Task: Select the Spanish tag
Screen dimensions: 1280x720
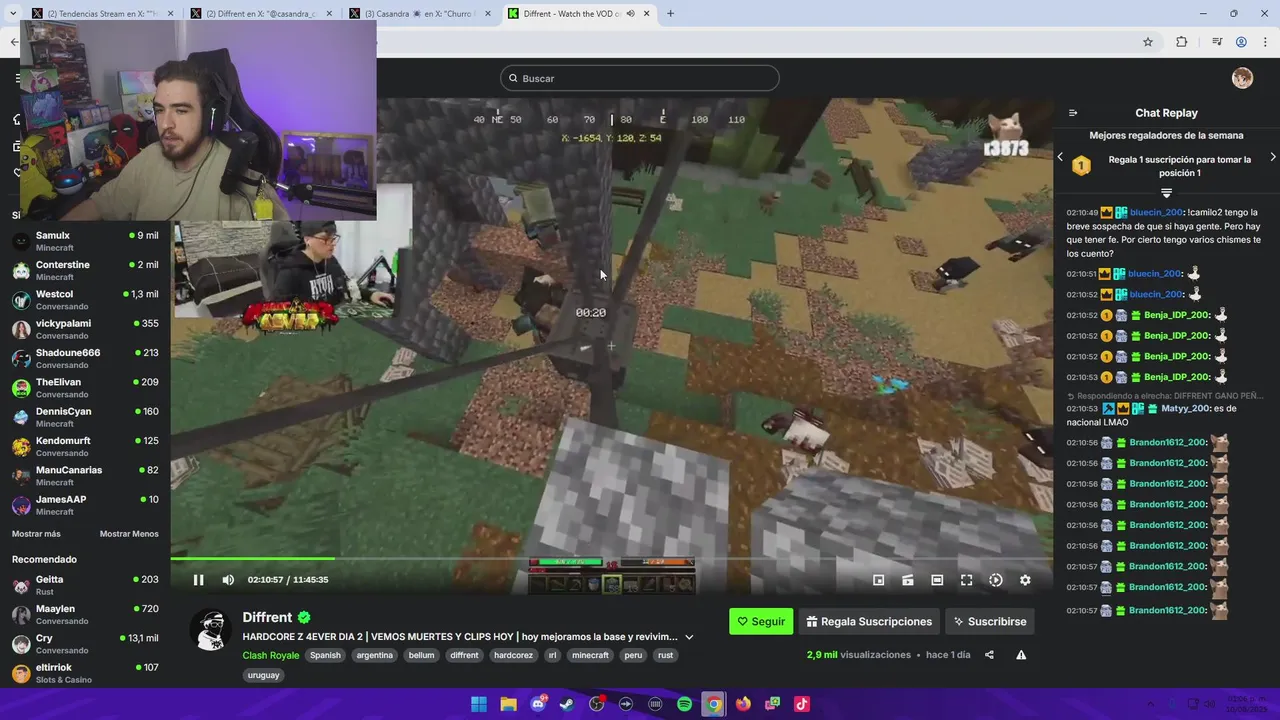Action: pos(325,655)
